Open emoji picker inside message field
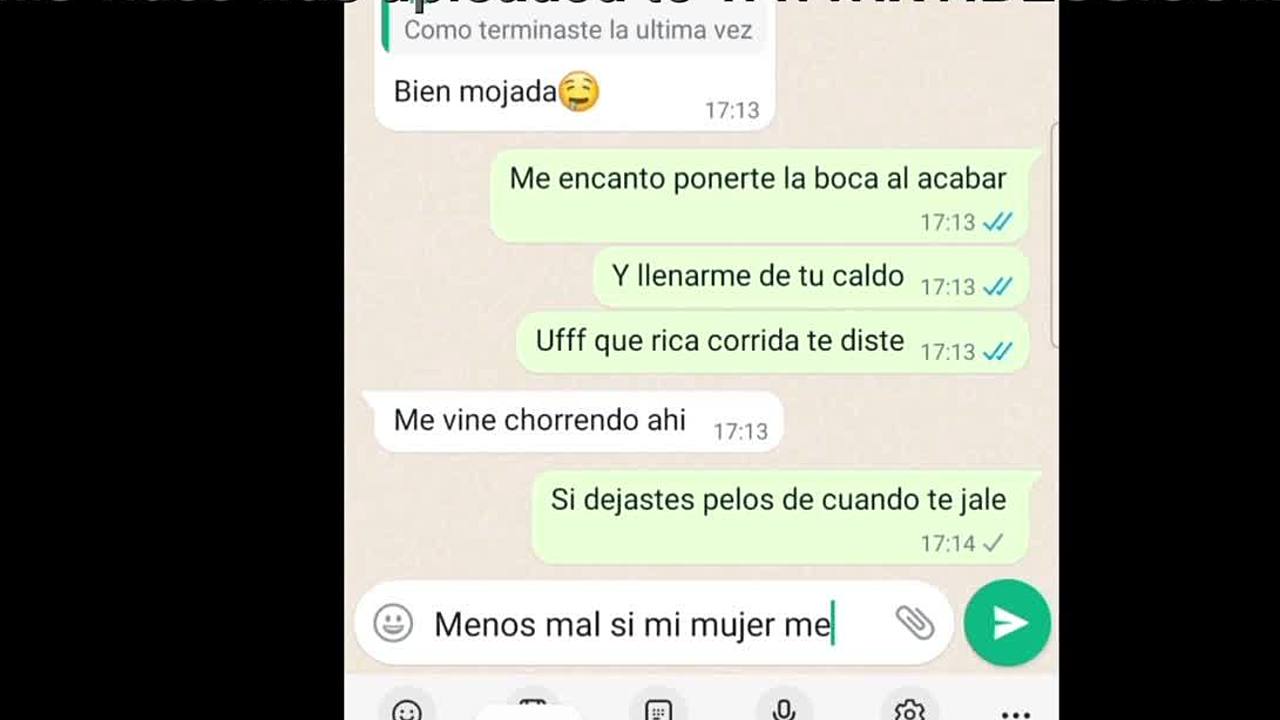This screenshot has height=720, width=1280. (x=393, y=623)
